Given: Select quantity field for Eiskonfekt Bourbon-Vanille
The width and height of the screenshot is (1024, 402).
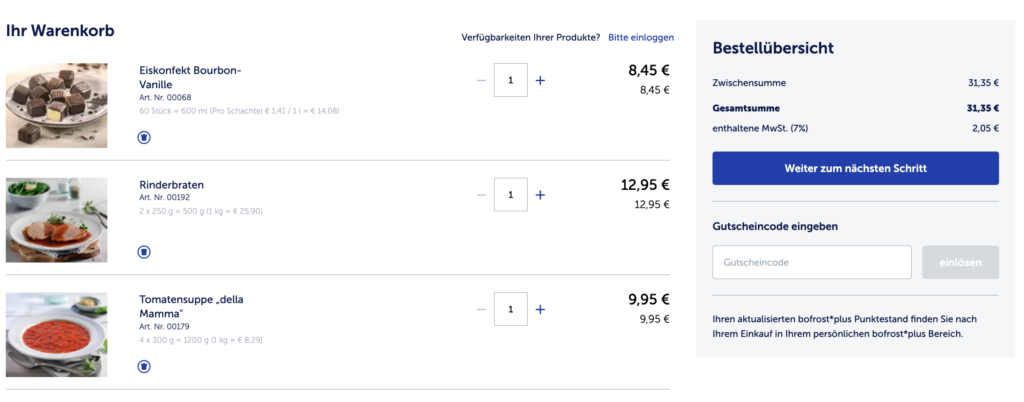Looking at the screenshot, I should pyautogui.click(x=511, y=80).
